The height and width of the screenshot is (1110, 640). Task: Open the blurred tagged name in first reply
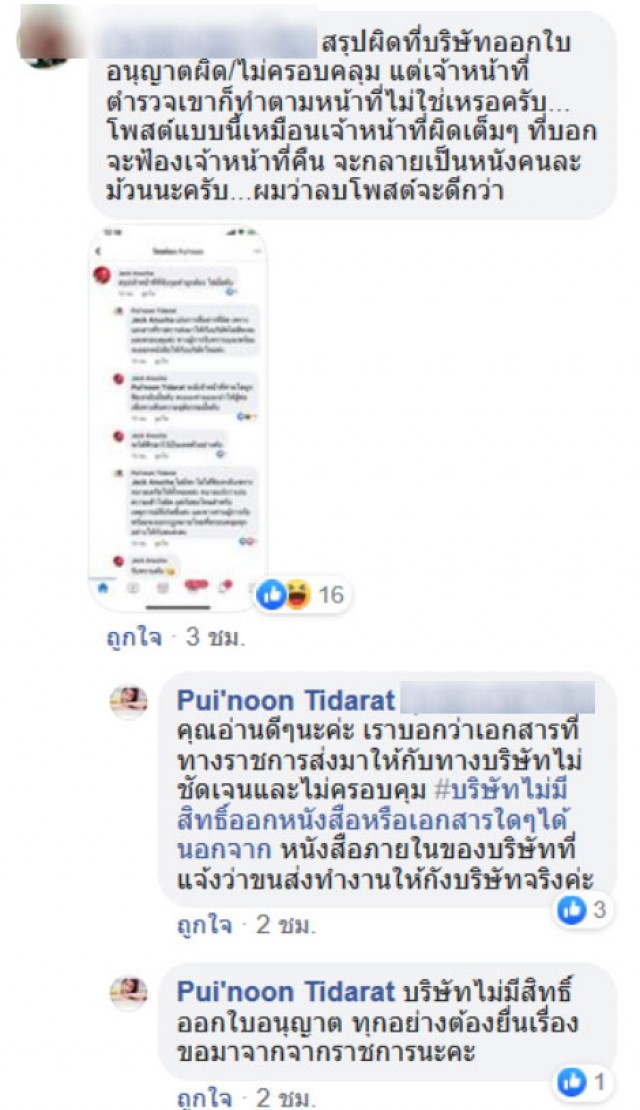(498, 699)
